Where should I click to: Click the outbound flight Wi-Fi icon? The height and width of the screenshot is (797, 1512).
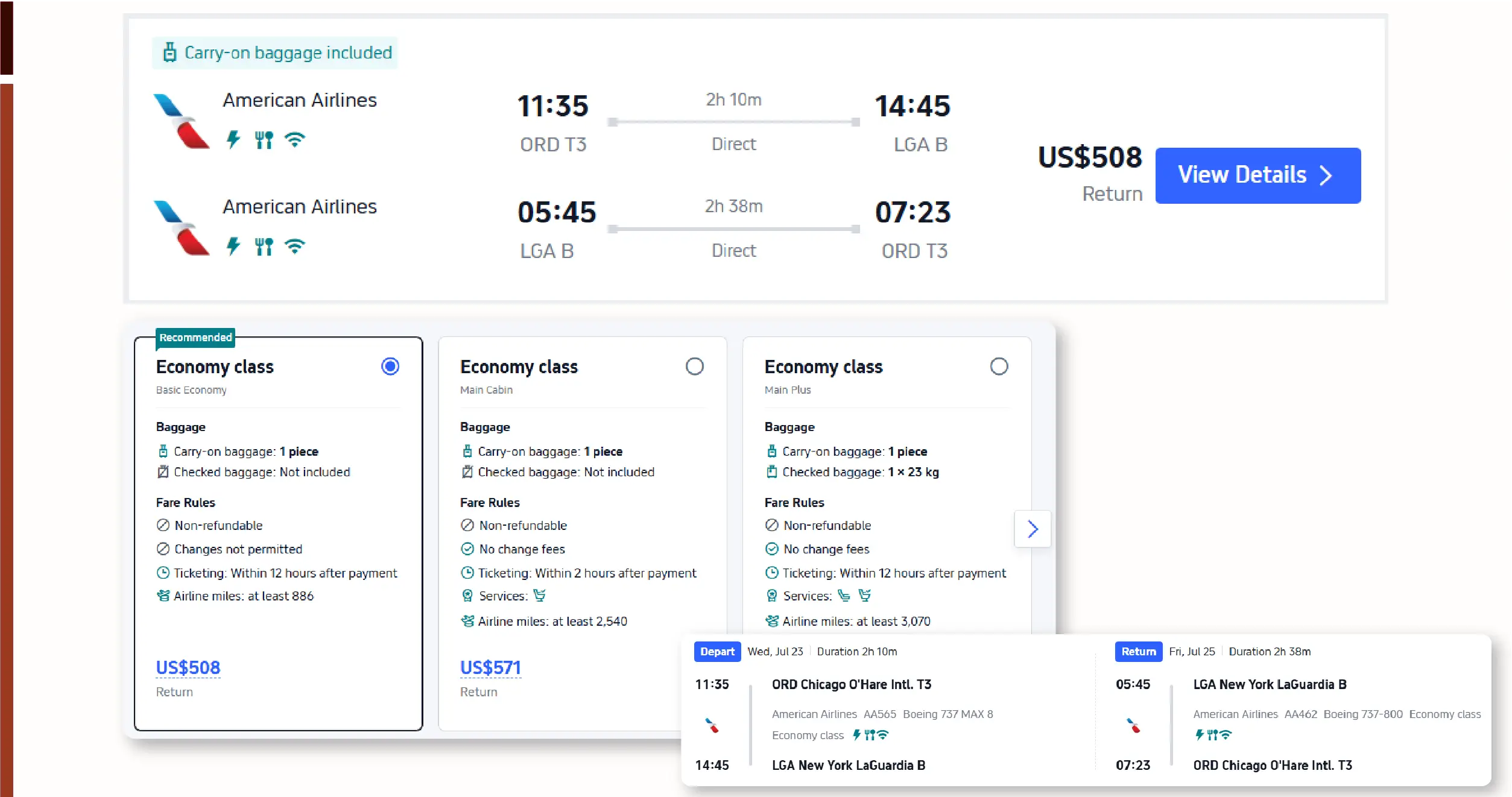(x=295, y=140)
